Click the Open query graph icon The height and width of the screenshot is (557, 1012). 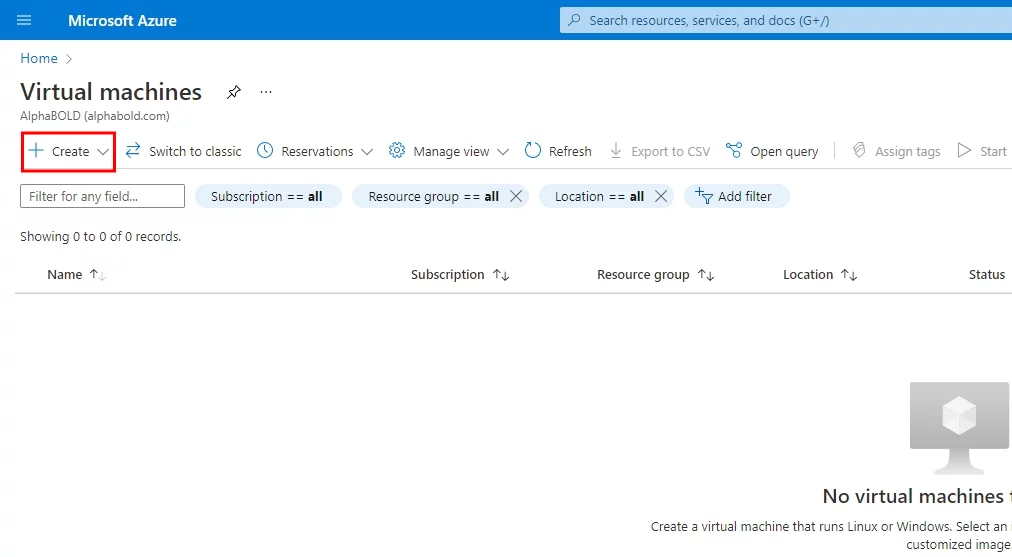coord(734,150)
